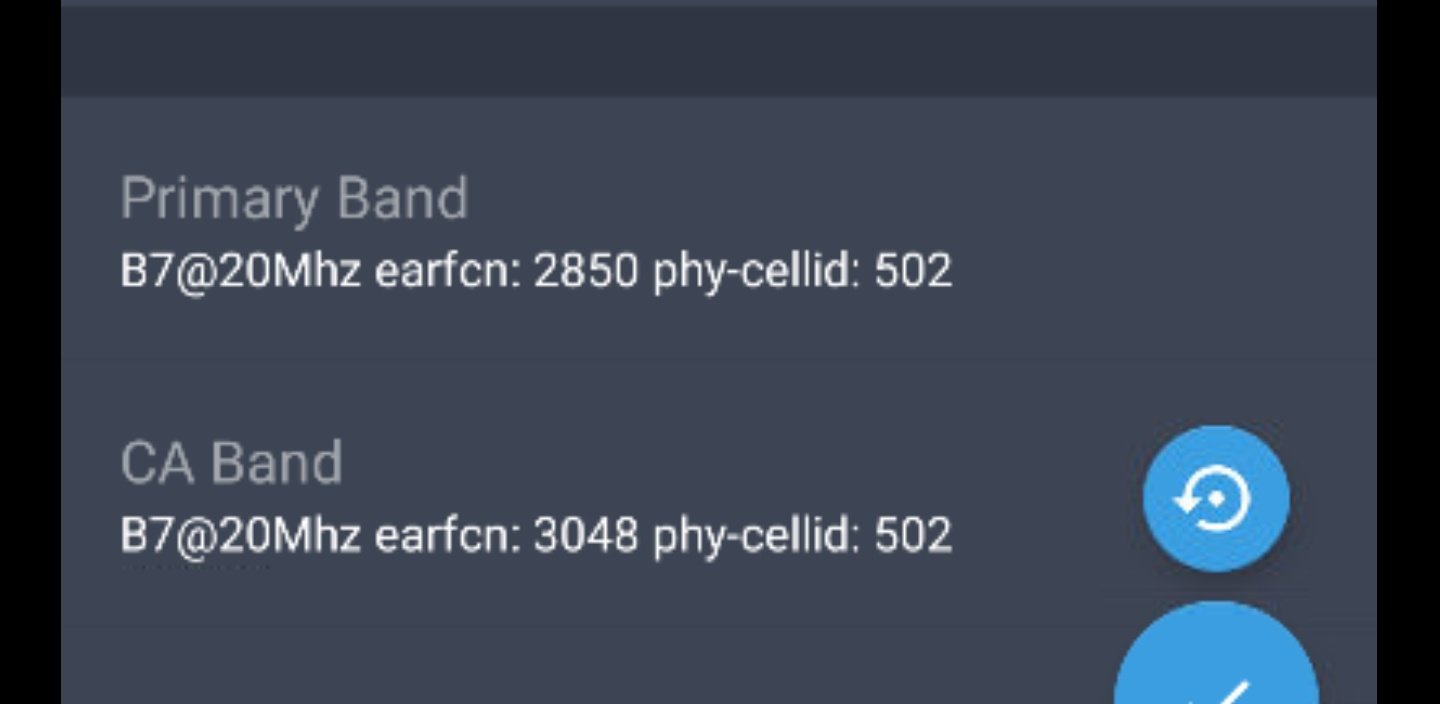Click phy-cellid: 502 under CA Band
Viewport: 1440px width, 704px height.
[802, 535]
